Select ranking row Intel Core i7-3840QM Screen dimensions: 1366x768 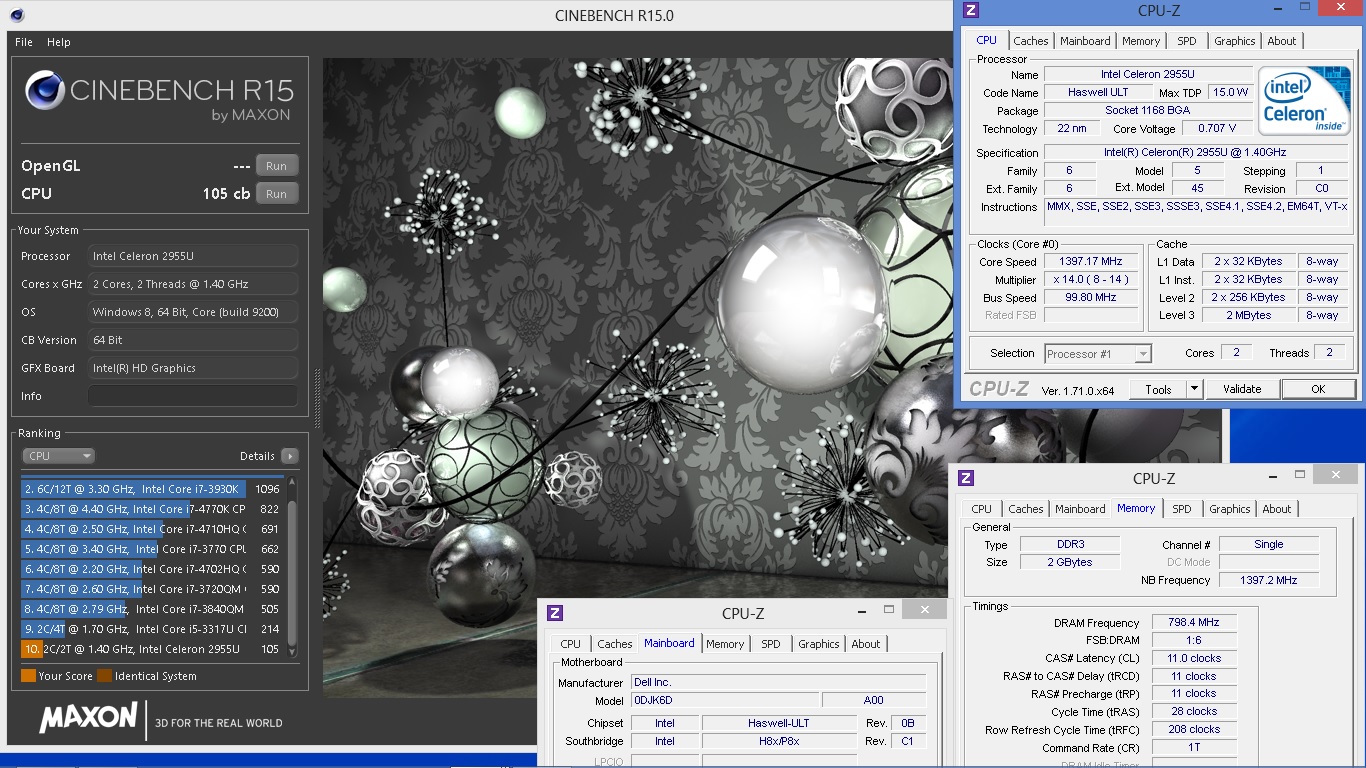[153, 609]
